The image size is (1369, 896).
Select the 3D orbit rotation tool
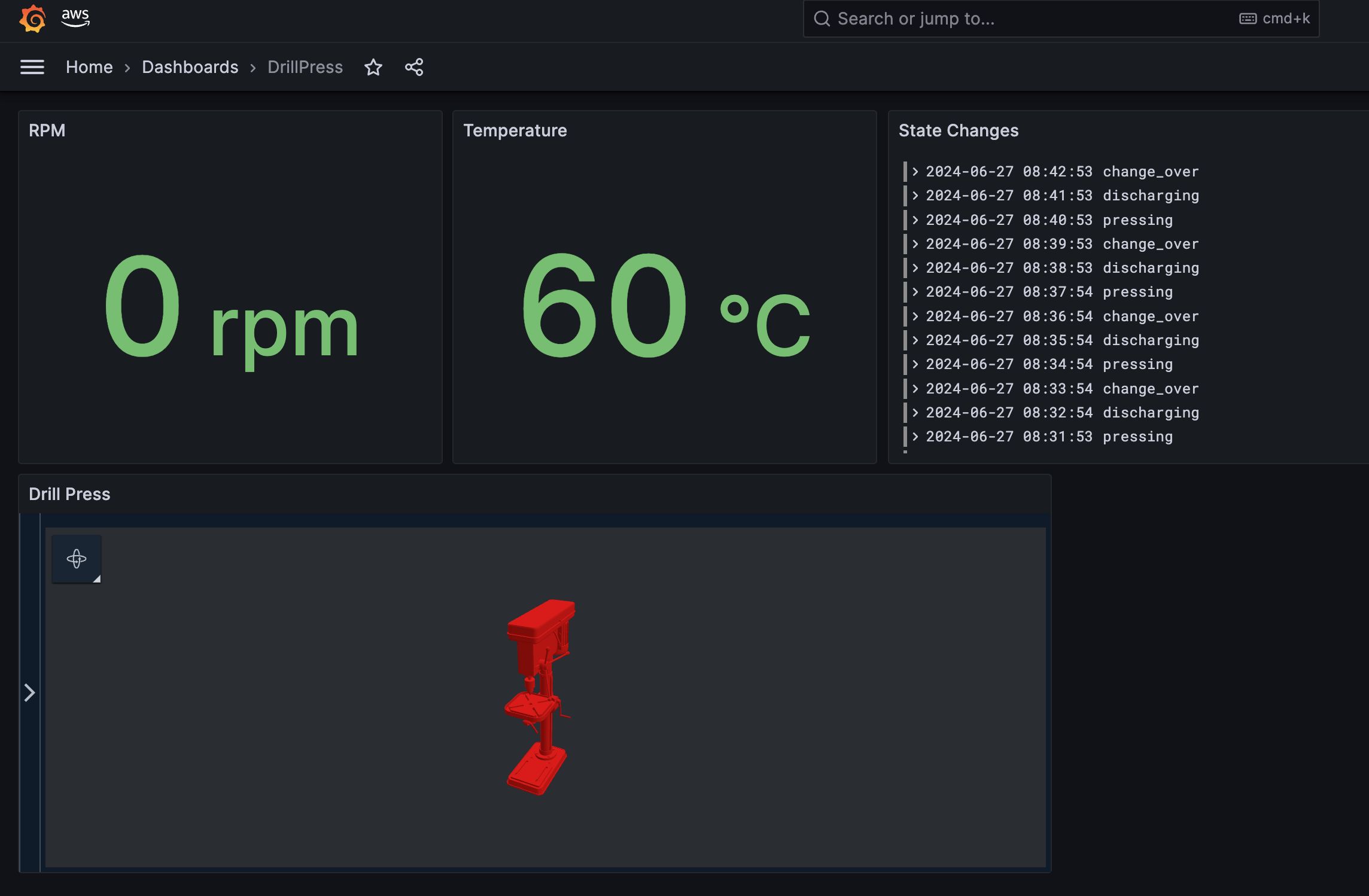76,558
